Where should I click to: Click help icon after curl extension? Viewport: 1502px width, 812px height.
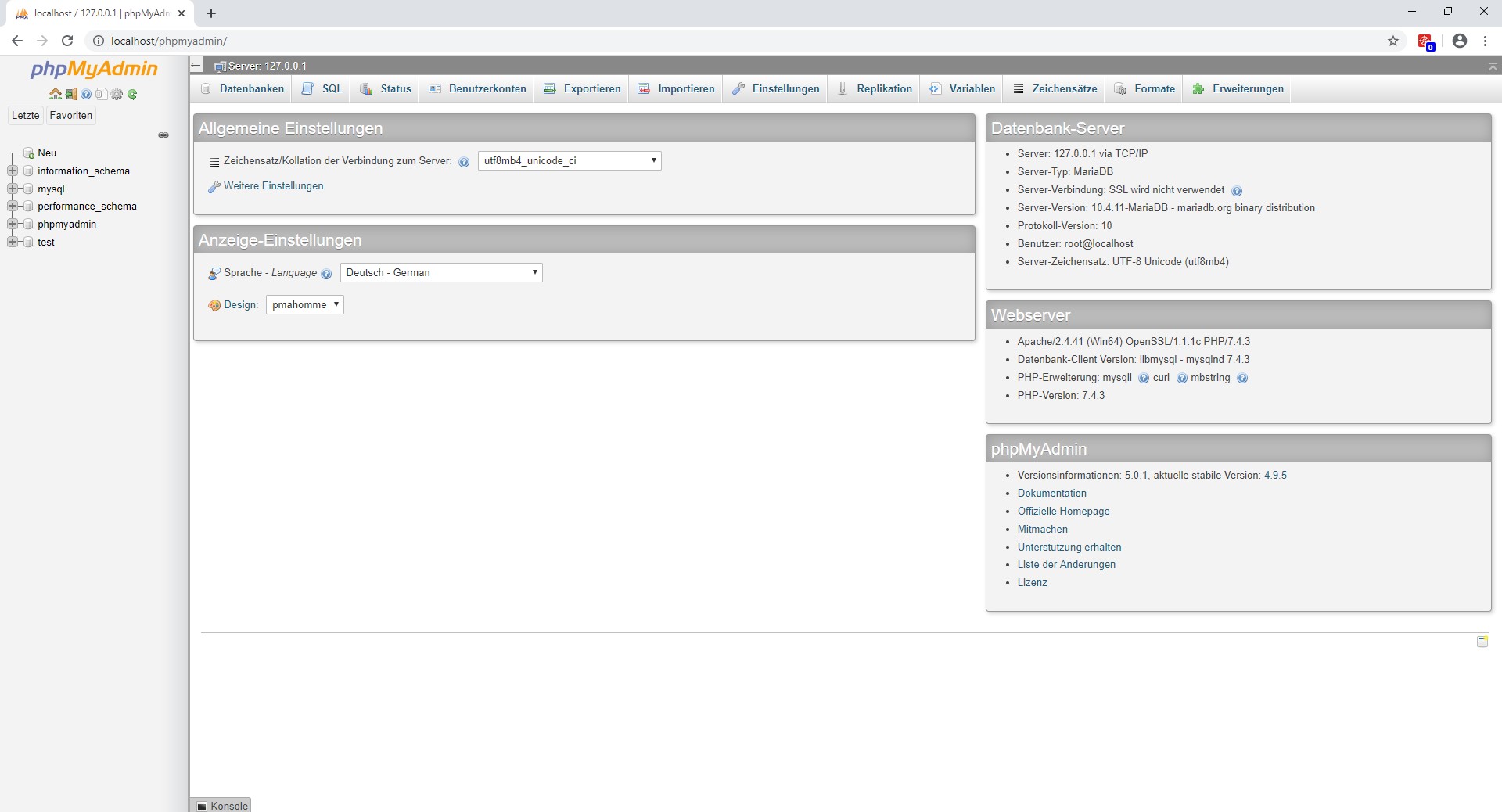(1182, 379)
